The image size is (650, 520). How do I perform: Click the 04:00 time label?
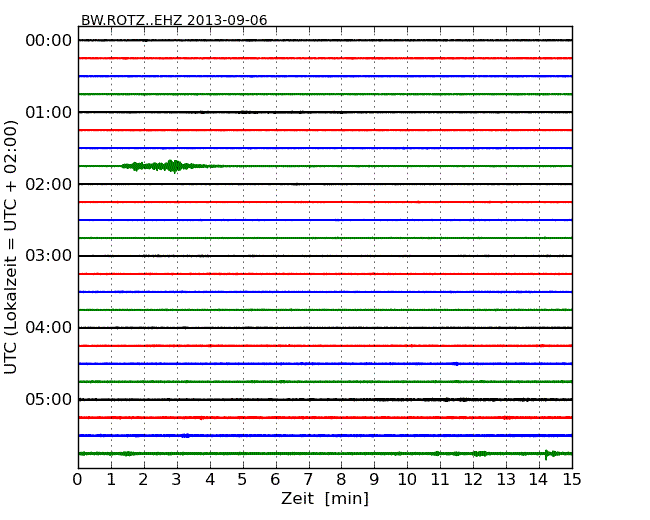[49, 328]
